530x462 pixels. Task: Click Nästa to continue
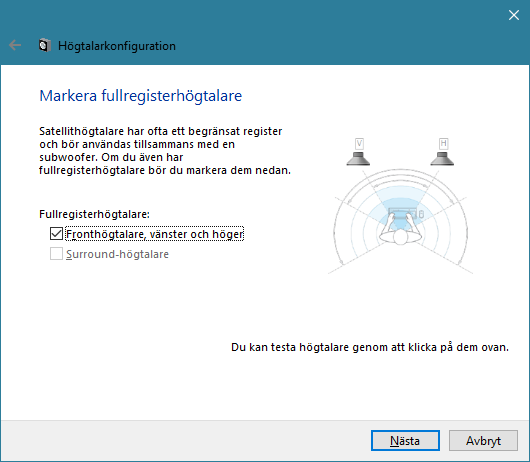(x=405, y=440)
